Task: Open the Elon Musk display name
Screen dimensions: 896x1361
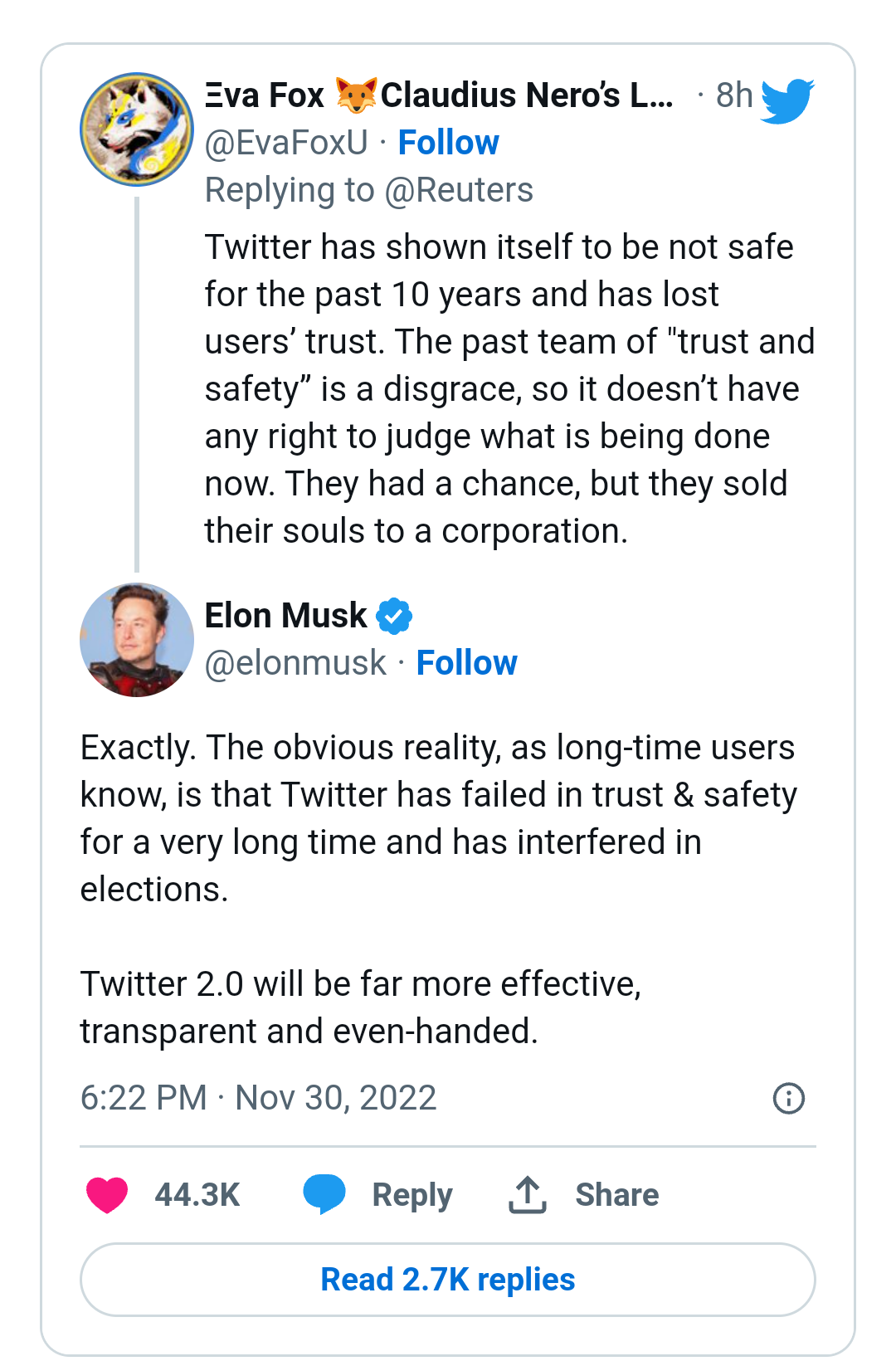Action: pyautogui.click(x=285, y=616)
